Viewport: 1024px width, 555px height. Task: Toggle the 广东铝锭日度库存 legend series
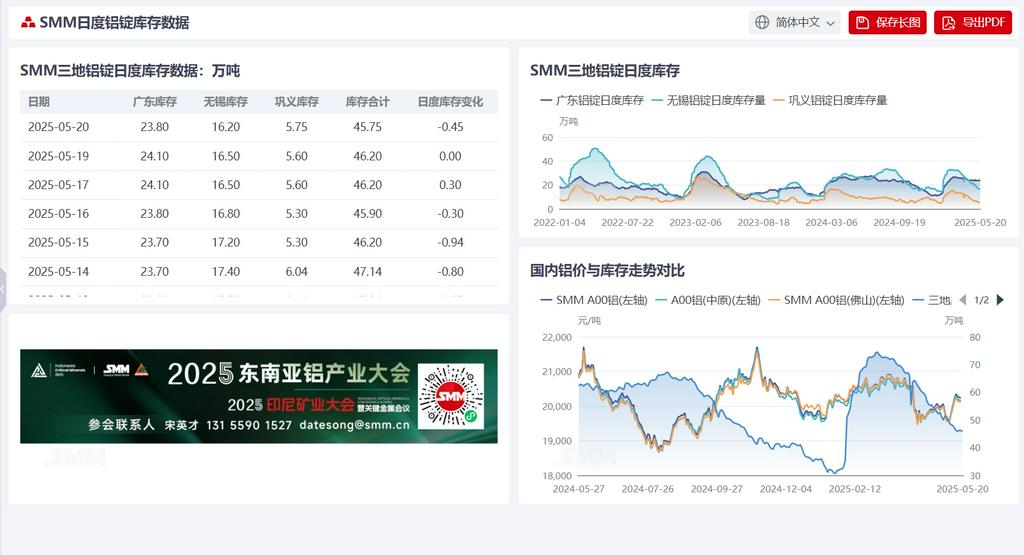pyautogui.click(x=592, y=100)
